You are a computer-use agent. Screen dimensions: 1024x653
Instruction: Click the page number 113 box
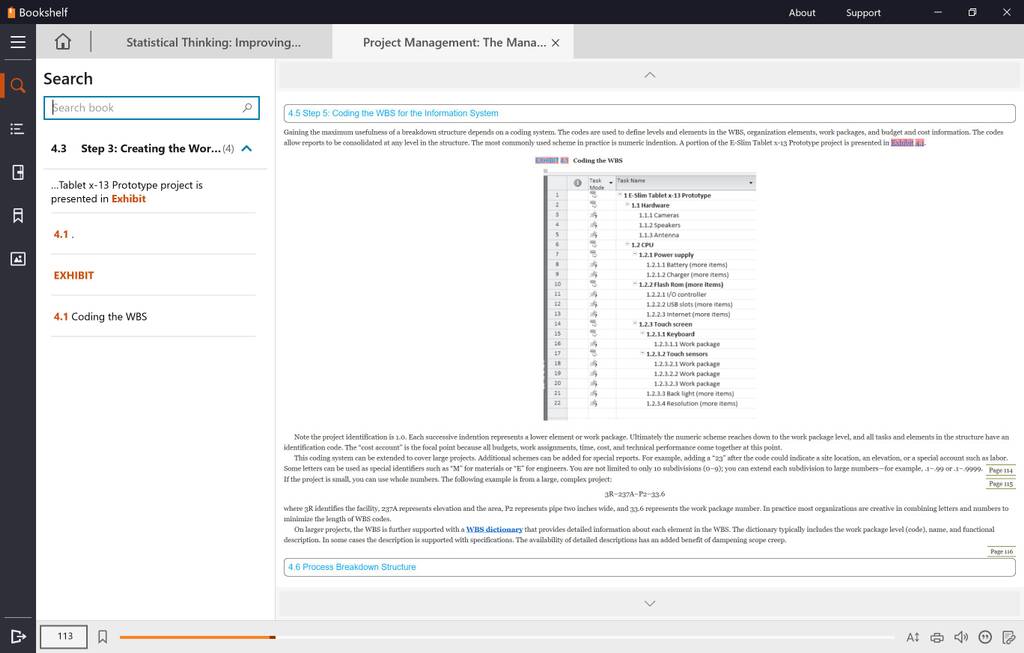(x=64, y=637)
